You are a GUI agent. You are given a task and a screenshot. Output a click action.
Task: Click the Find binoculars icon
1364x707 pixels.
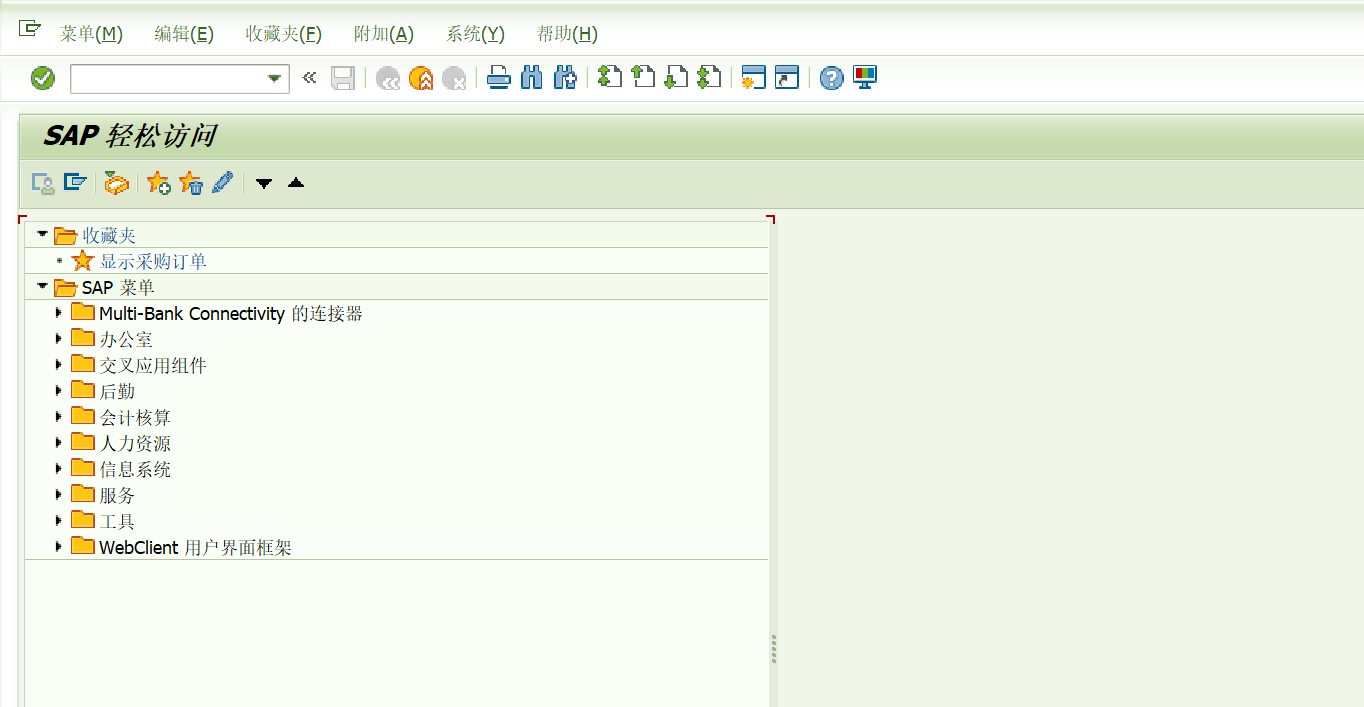click(532, 78)
